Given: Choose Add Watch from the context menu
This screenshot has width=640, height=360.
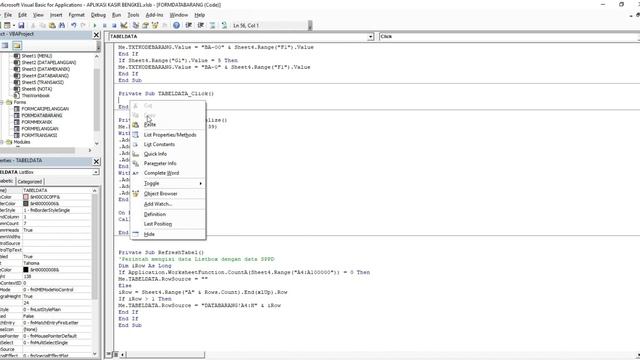Looking at the screenshot, I should [x=158, y=204].
